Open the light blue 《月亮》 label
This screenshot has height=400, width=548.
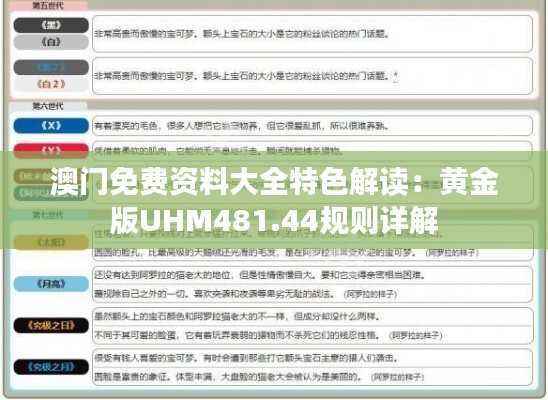pos(51,284)
